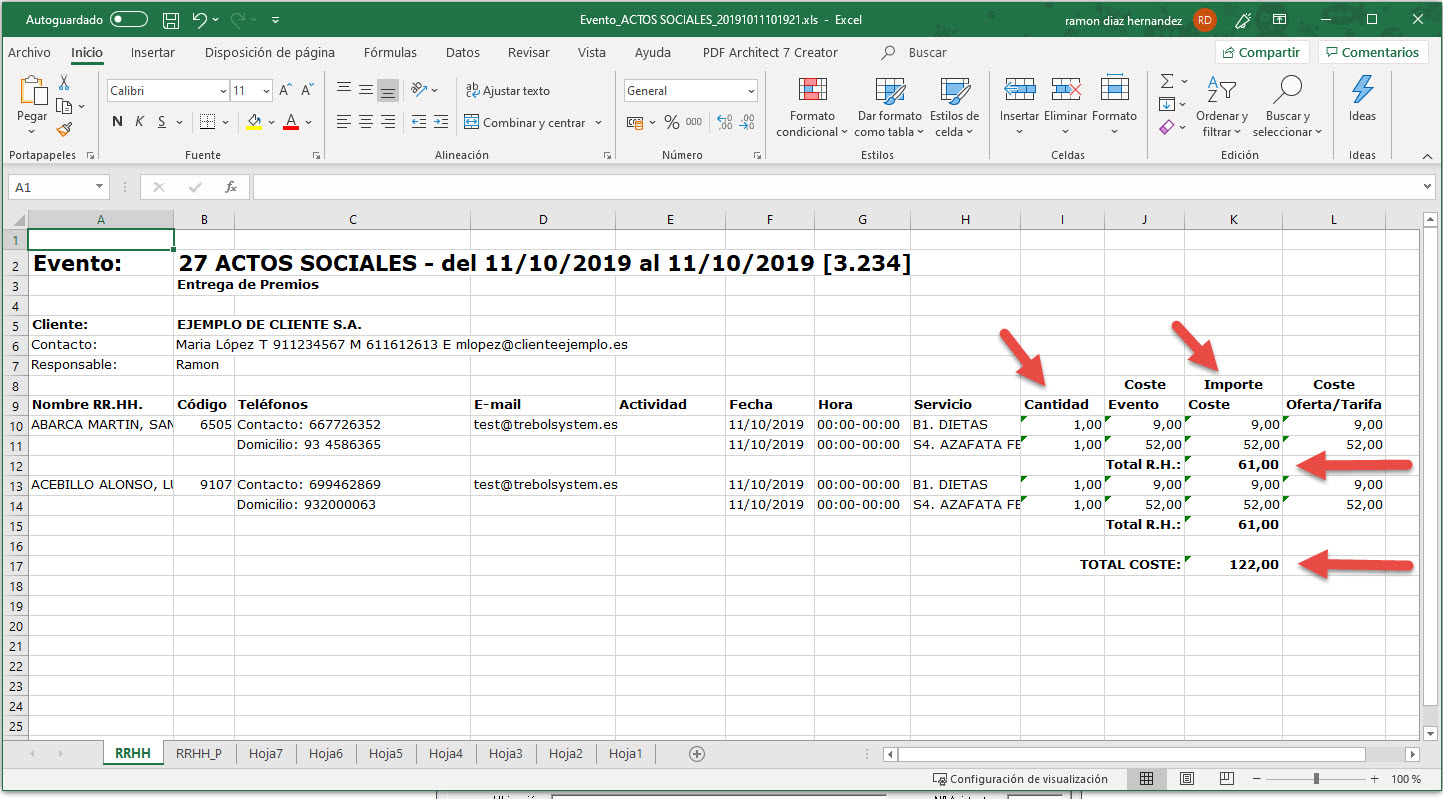Open the number format General dropdown
The height and width of the screenshot is (799, 1443).
[751, 91]
